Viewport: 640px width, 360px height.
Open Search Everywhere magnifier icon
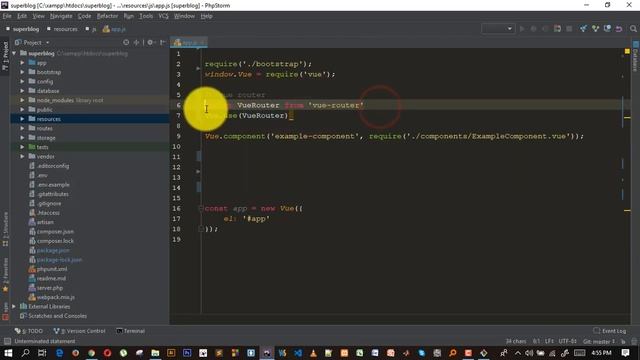click(633, 29)
